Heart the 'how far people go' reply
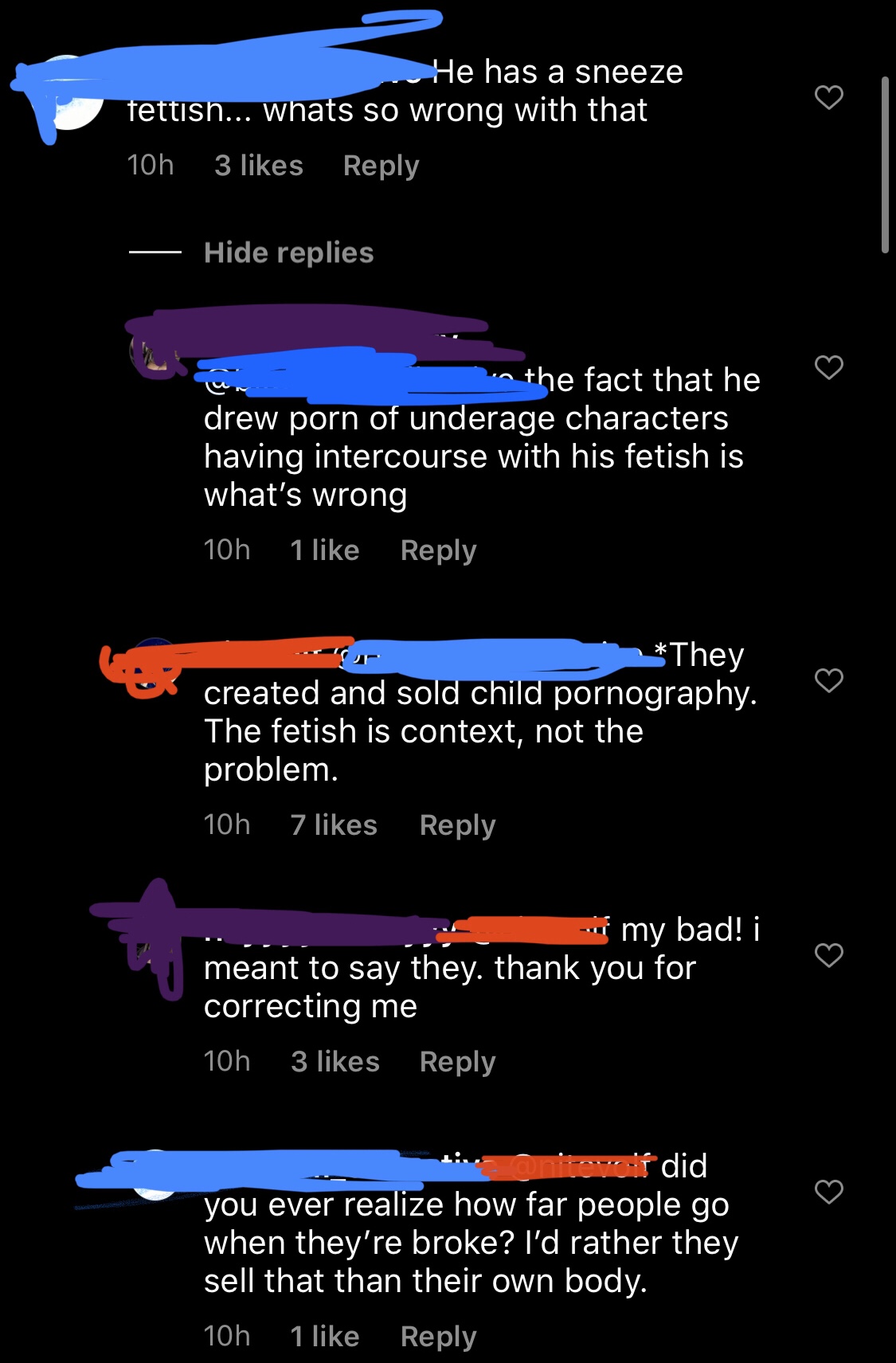 (829, 1192)
